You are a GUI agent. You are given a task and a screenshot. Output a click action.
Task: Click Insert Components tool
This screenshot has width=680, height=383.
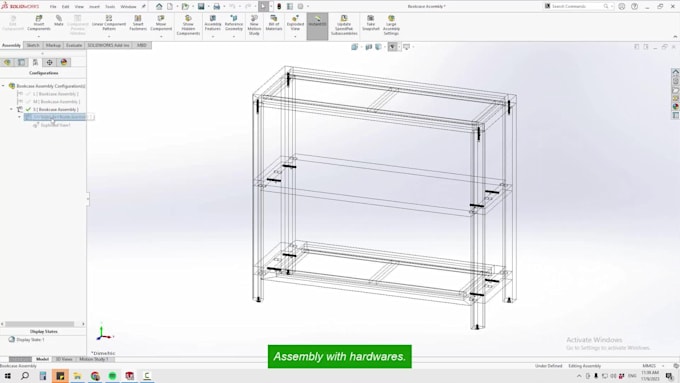pos(39,23)
